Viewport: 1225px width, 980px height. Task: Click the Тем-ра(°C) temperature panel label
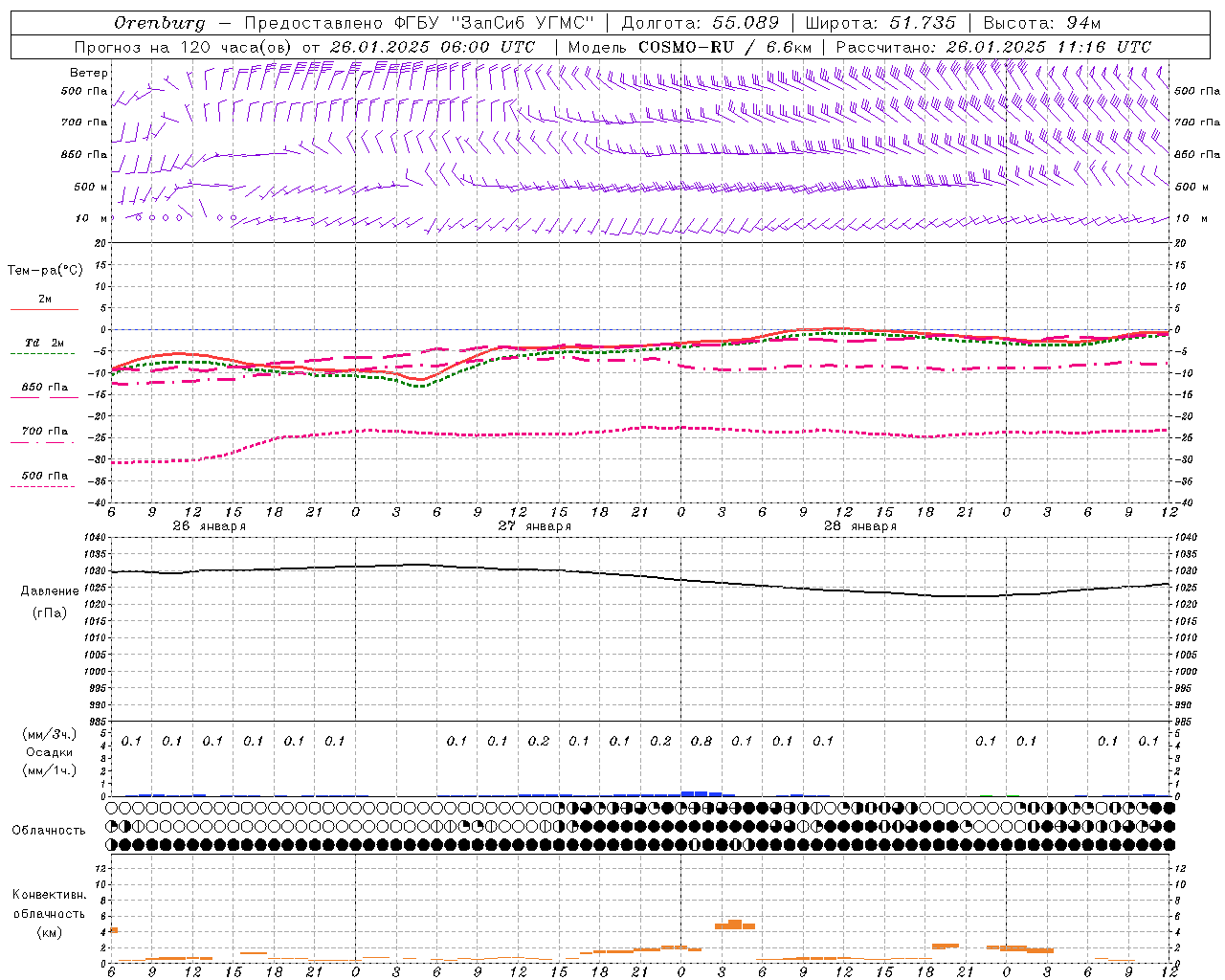[45, 271]
